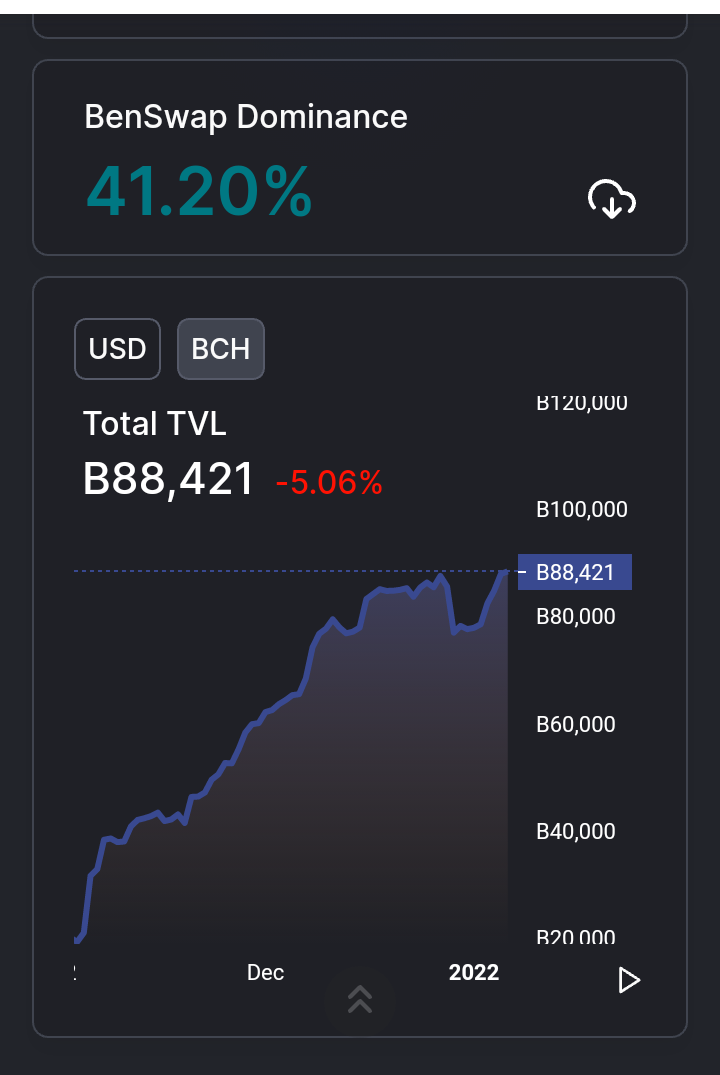Select the BCH denomination button
720x1075 pixels.
pyautogui.click(x=221, y=349)
